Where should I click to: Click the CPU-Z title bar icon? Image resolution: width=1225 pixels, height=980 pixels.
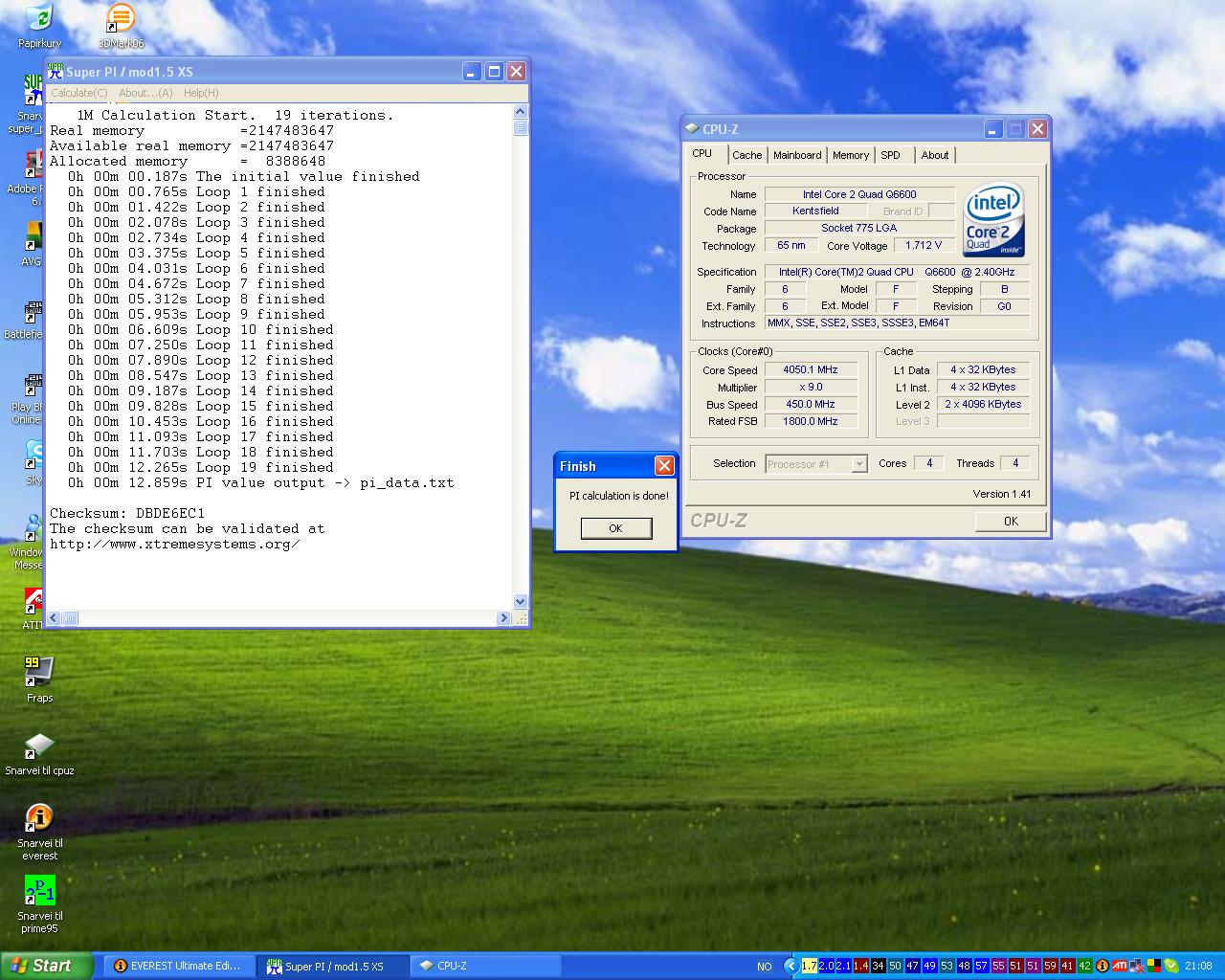(x=692, y=129)
